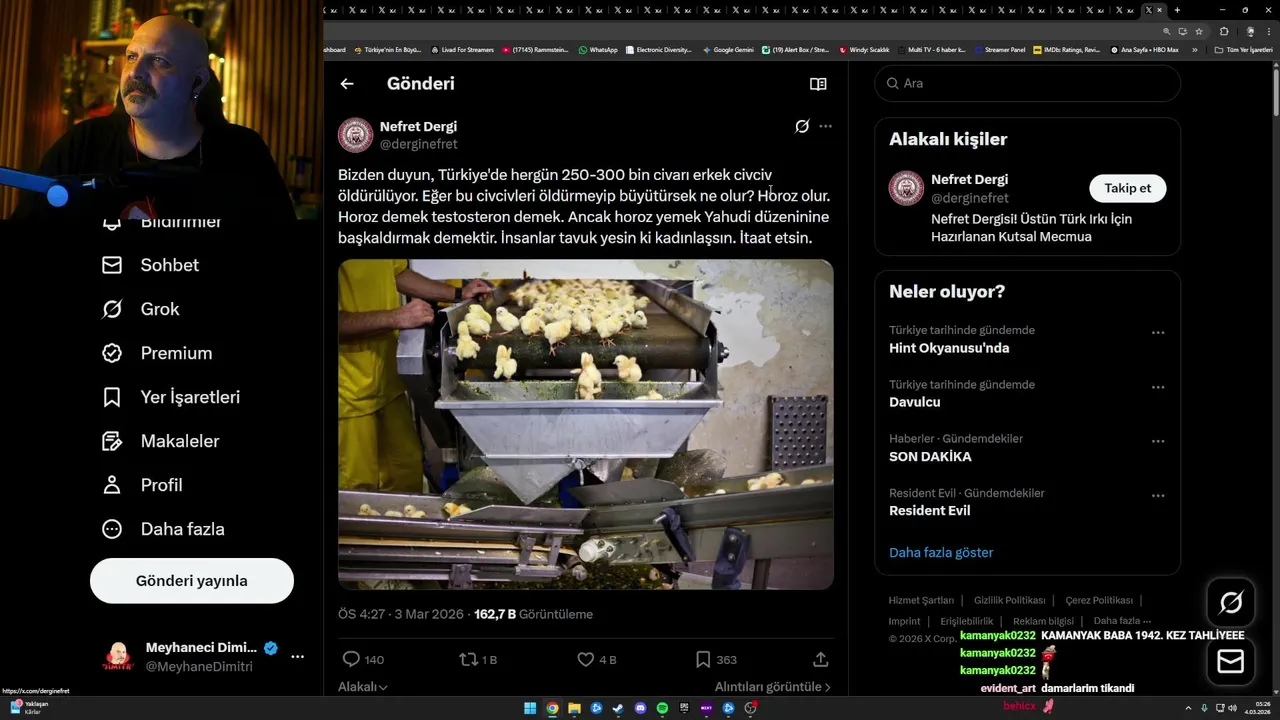
Task: Open the Davulcu trending topic
Action: coord(915,403)
